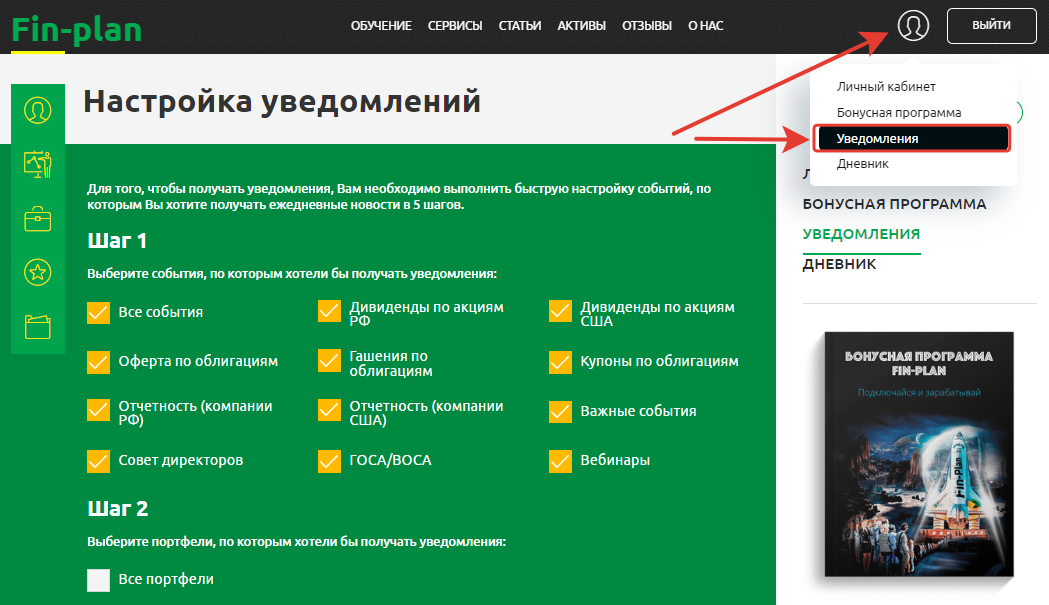Toggle the 'Вебинары' checkbox

click(560, 461)
